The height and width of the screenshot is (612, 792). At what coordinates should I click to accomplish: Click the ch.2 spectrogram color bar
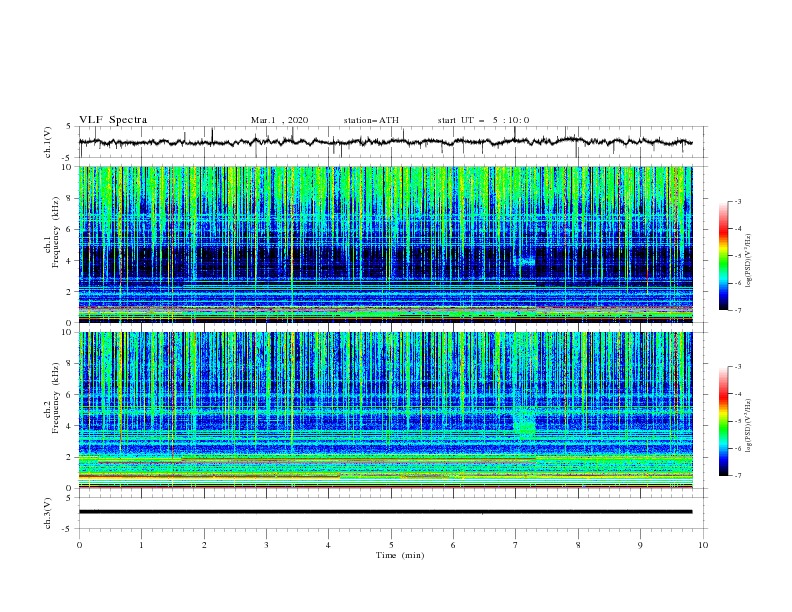pos(723,421)
